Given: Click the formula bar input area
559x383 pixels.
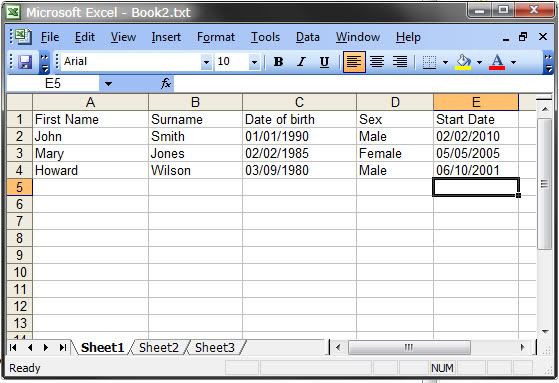Looking at the screenshot, I should click(x=363, y=84).
